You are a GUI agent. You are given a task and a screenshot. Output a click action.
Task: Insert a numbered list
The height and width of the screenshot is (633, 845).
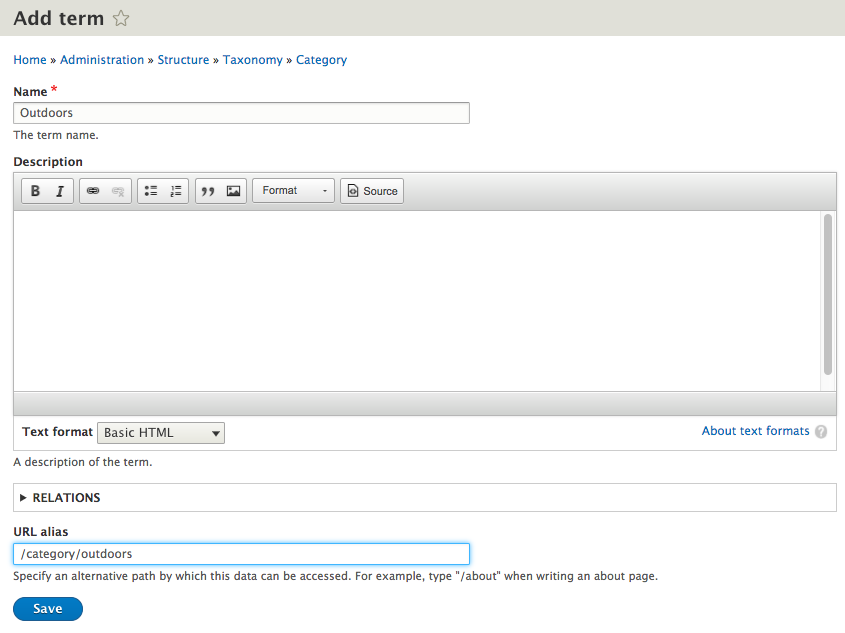tap(176, 191)
